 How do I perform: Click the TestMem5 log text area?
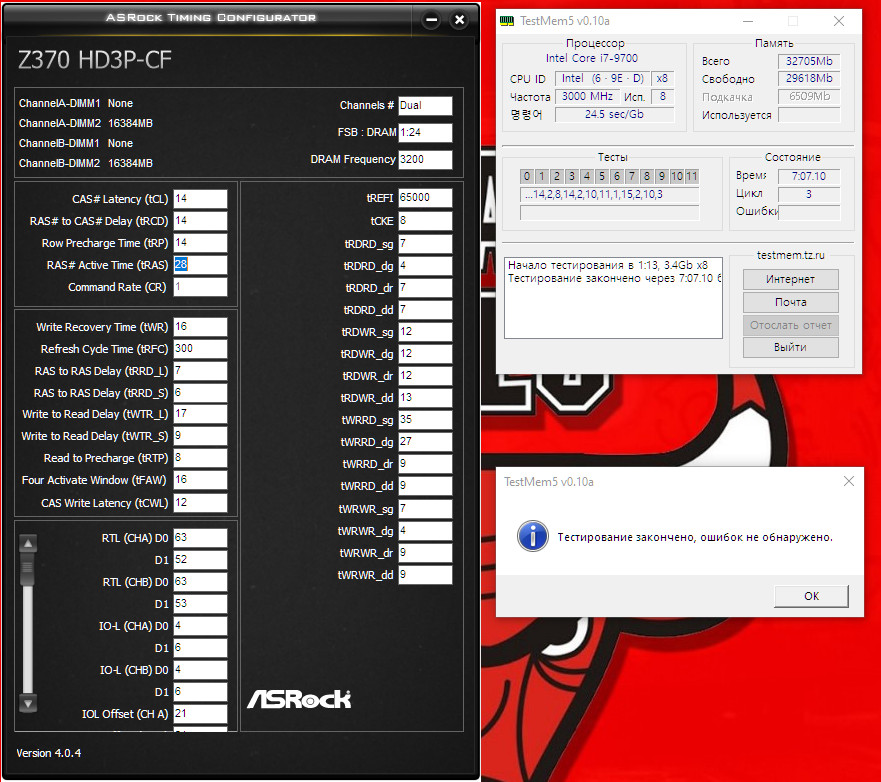pyautogui.click(x=613, y=298)
